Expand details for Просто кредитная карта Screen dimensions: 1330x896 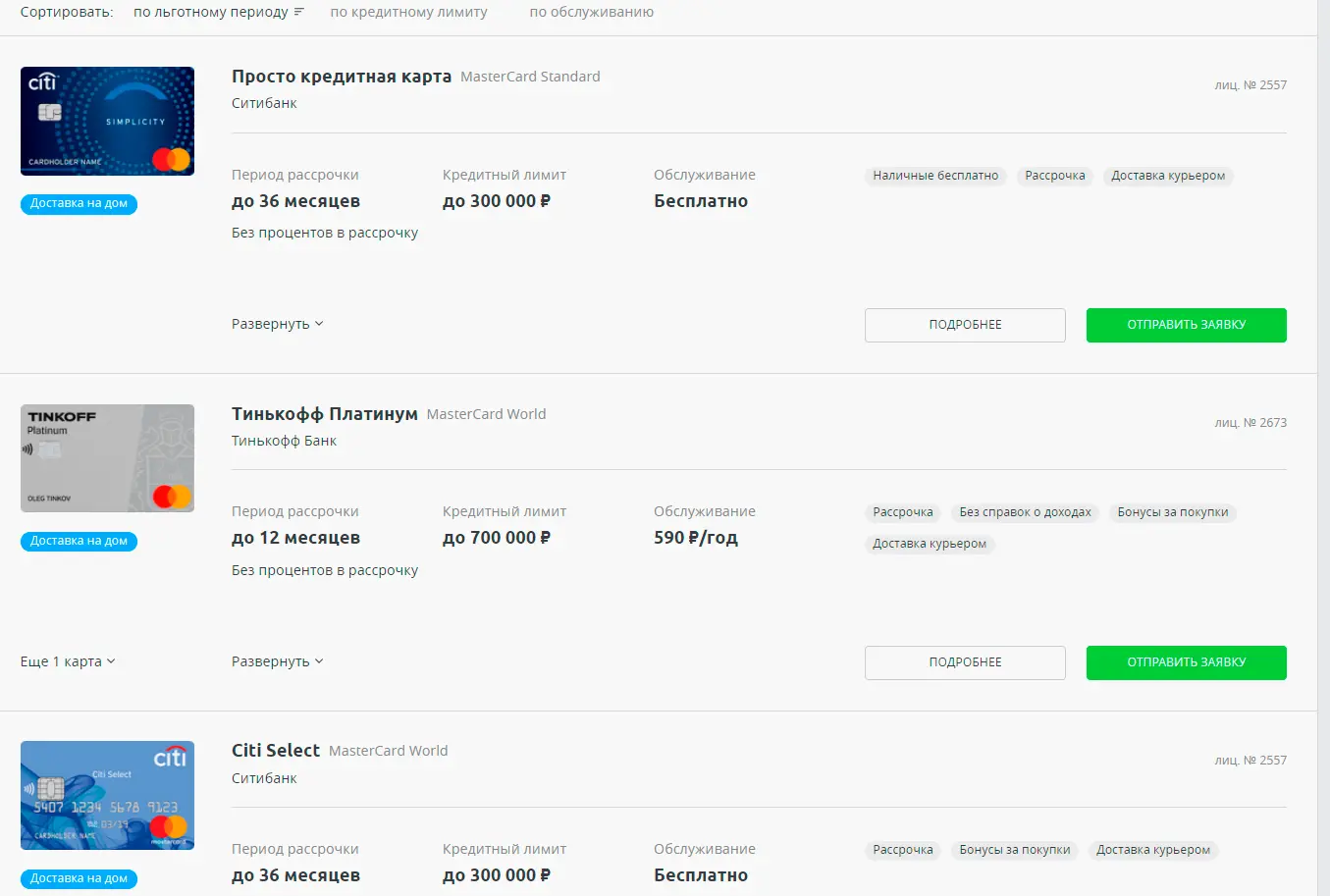point(277,324)
